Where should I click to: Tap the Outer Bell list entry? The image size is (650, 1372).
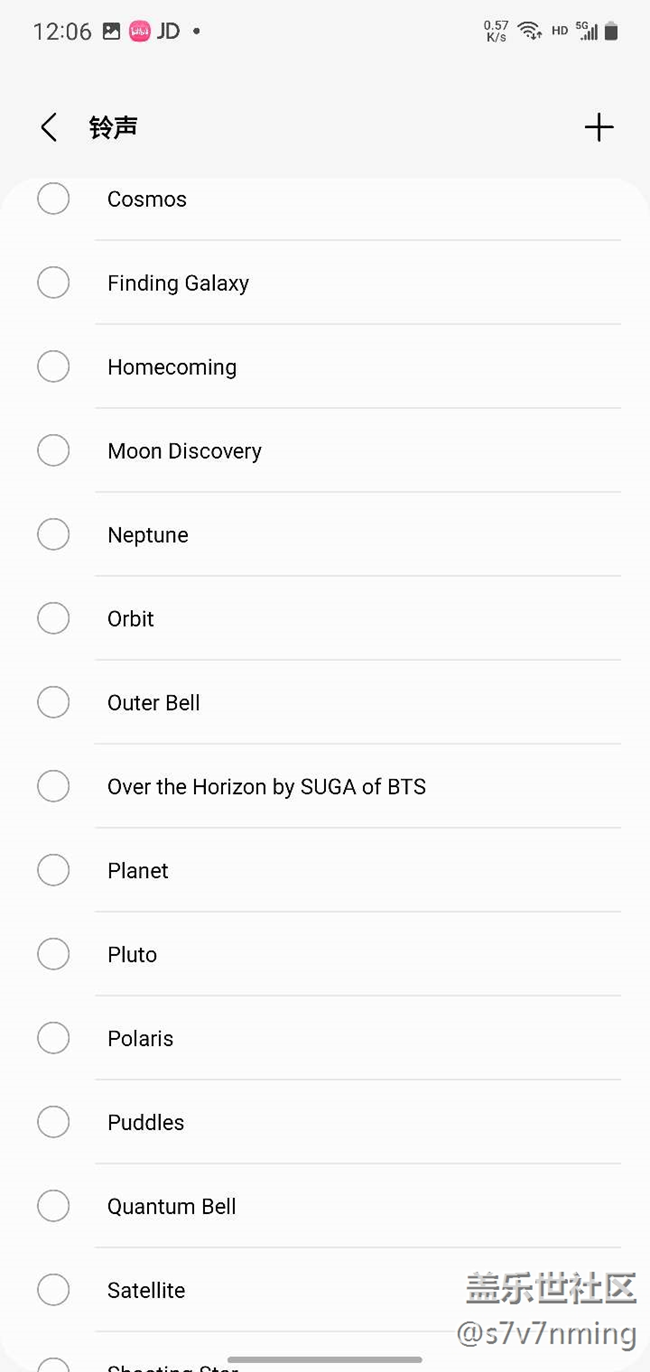(154, 703)
